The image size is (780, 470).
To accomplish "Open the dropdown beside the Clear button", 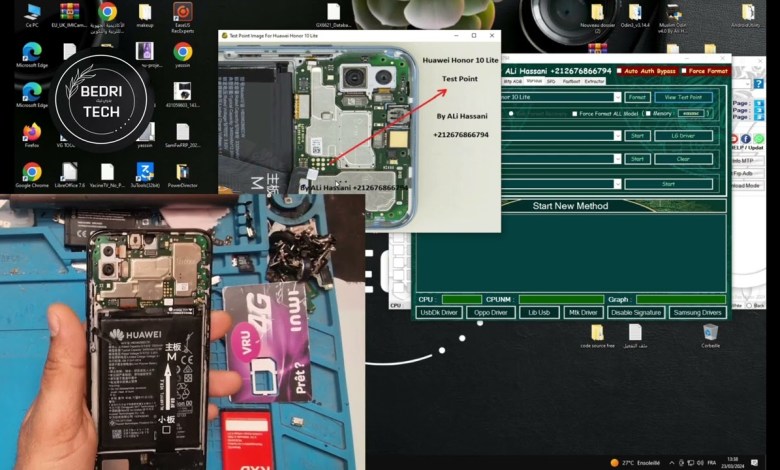I will pos(617,159).
